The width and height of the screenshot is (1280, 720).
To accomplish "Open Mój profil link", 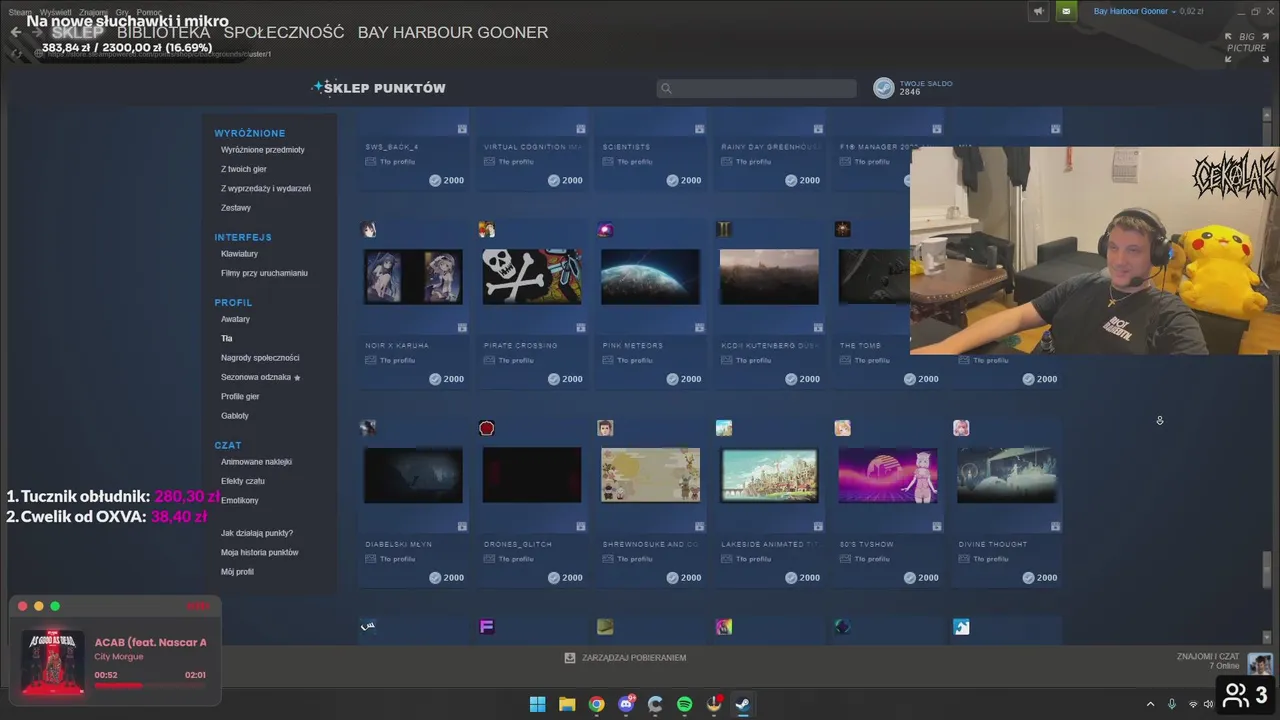I will pyautogui.click(x=238, y=572).
